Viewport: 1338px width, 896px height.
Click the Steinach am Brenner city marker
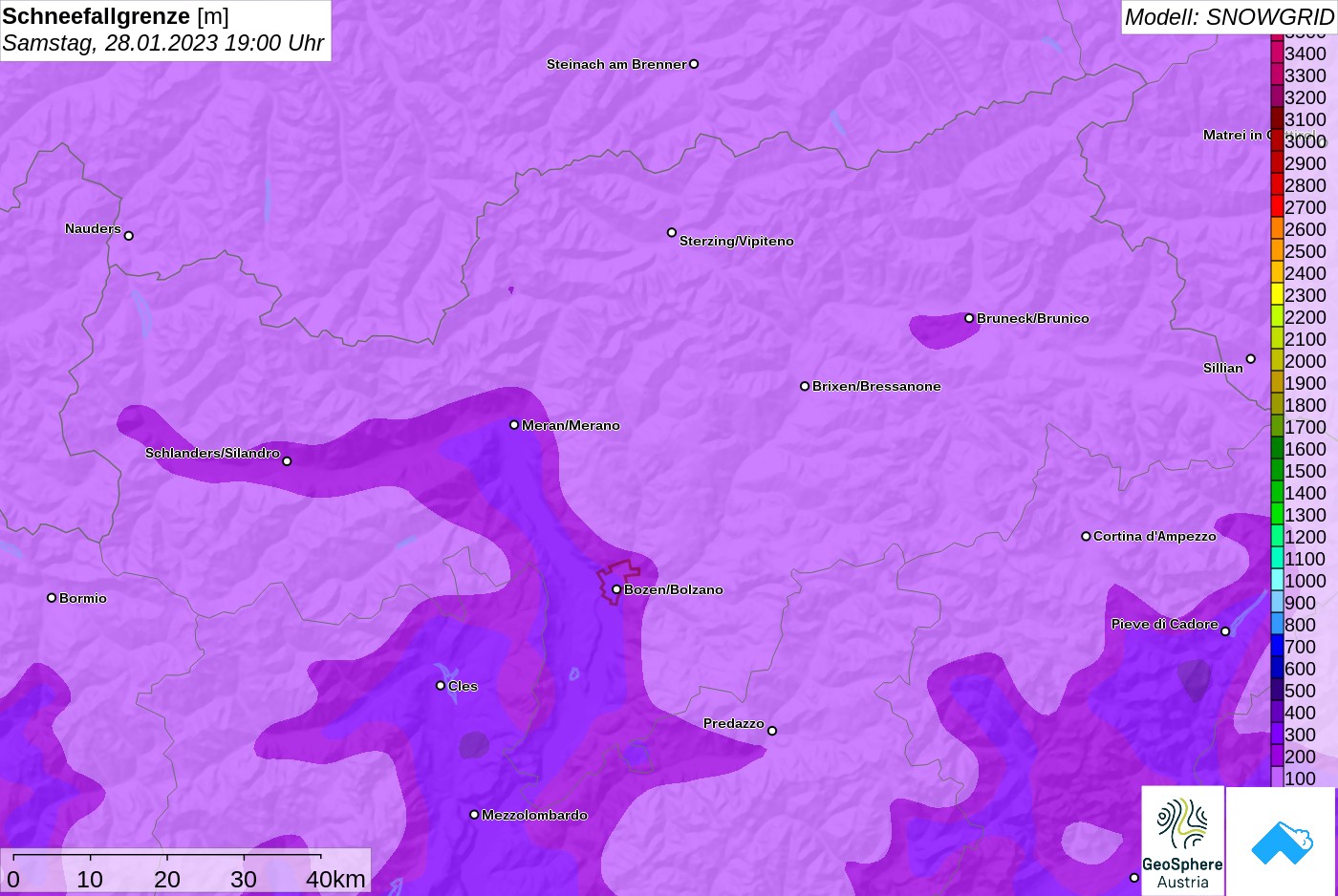pos(694,64)
